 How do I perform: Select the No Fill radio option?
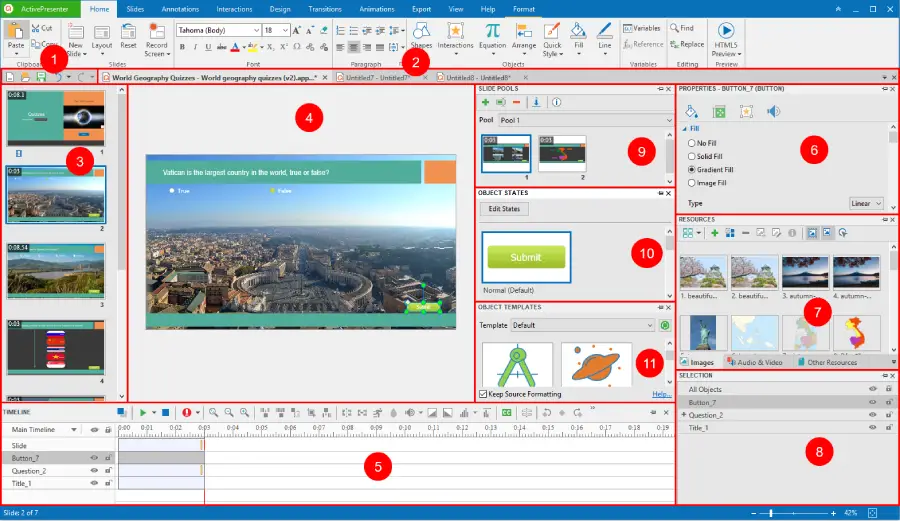[x=692, y=143]
